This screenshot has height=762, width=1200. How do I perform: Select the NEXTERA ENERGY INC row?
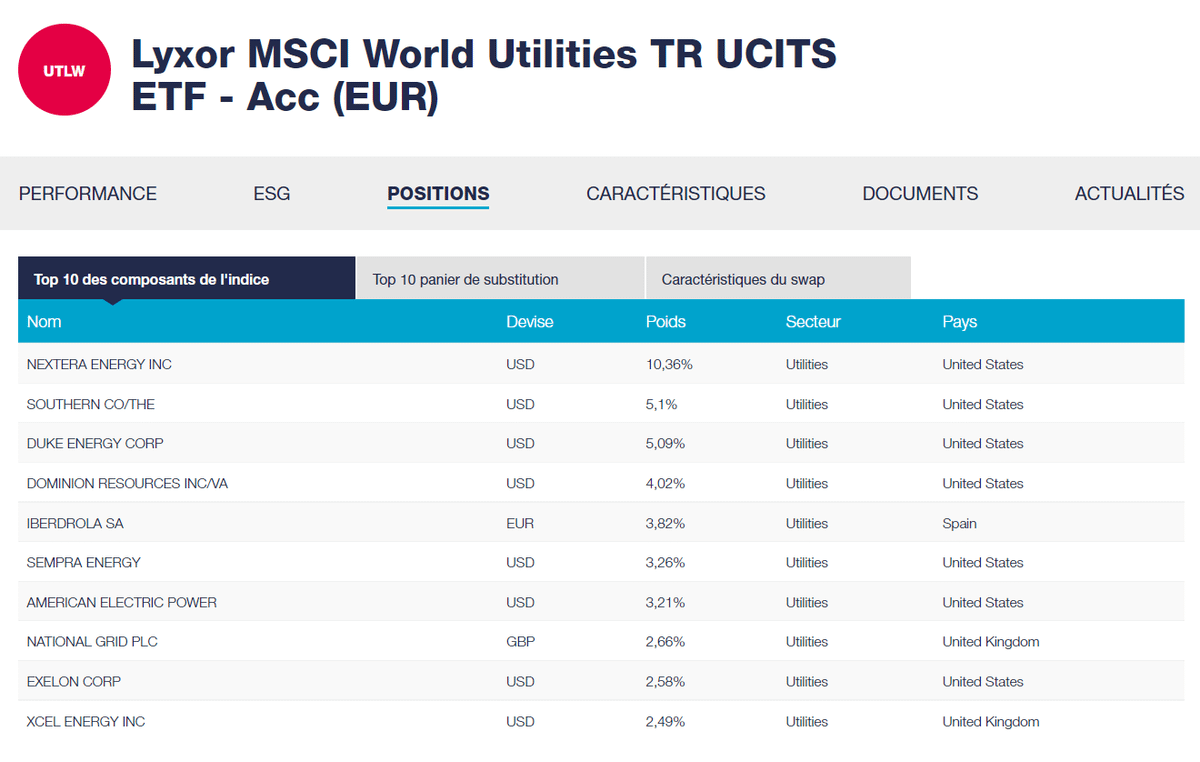pos(99,365)
